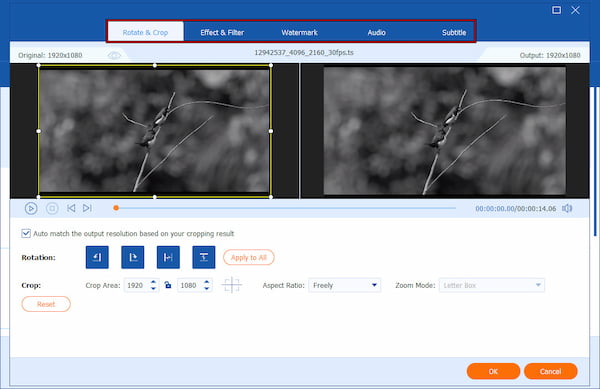Click the stop playback button

tap(52, 208)
